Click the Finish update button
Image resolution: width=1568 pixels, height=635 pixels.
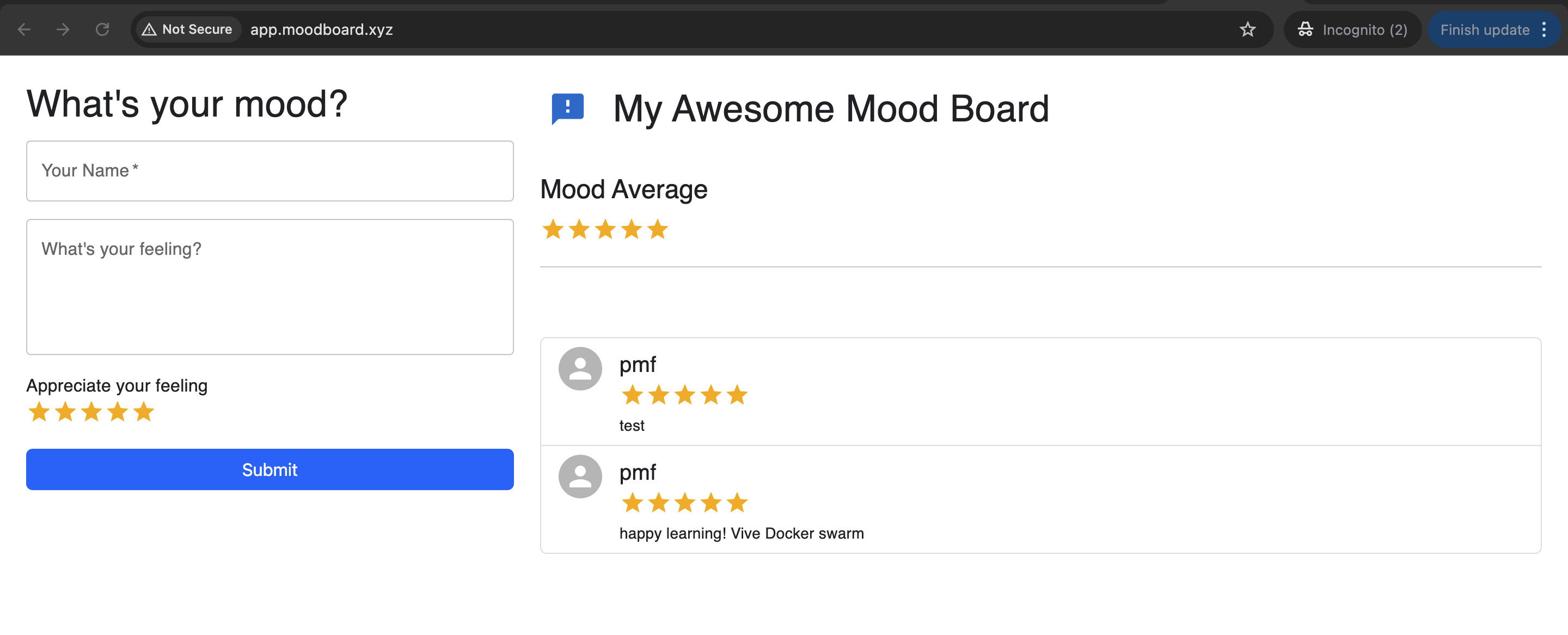(x=1484, y=29)
